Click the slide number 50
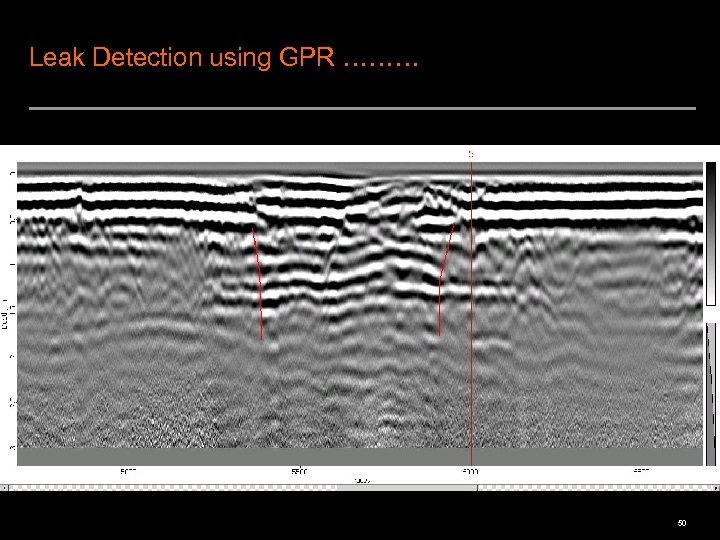Screen dimensions: 720x540 [x=682, y=523]
